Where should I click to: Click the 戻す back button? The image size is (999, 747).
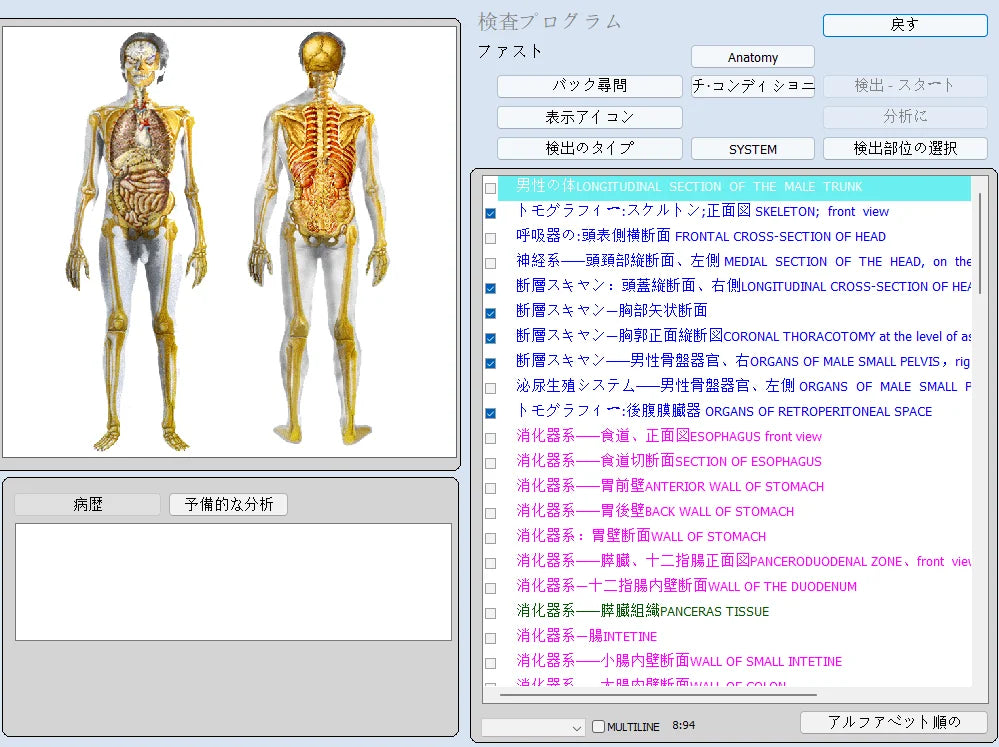904,25
